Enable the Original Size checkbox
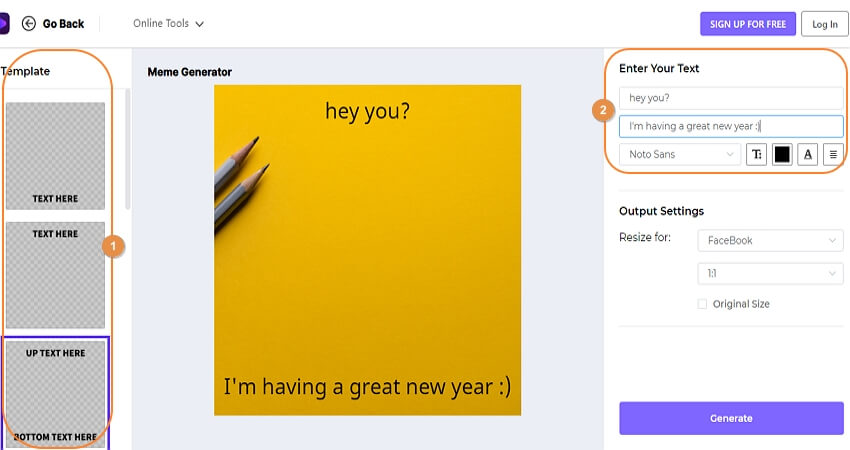Image resolution: width=850 pixels, height=450 pixels. (x=702, y=304)
